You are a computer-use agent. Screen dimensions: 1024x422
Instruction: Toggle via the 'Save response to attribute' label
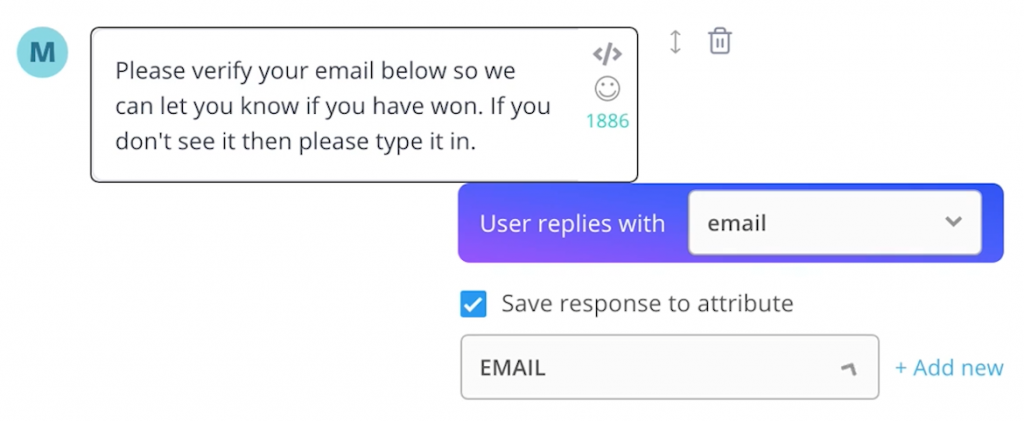(x=647, y=303)
